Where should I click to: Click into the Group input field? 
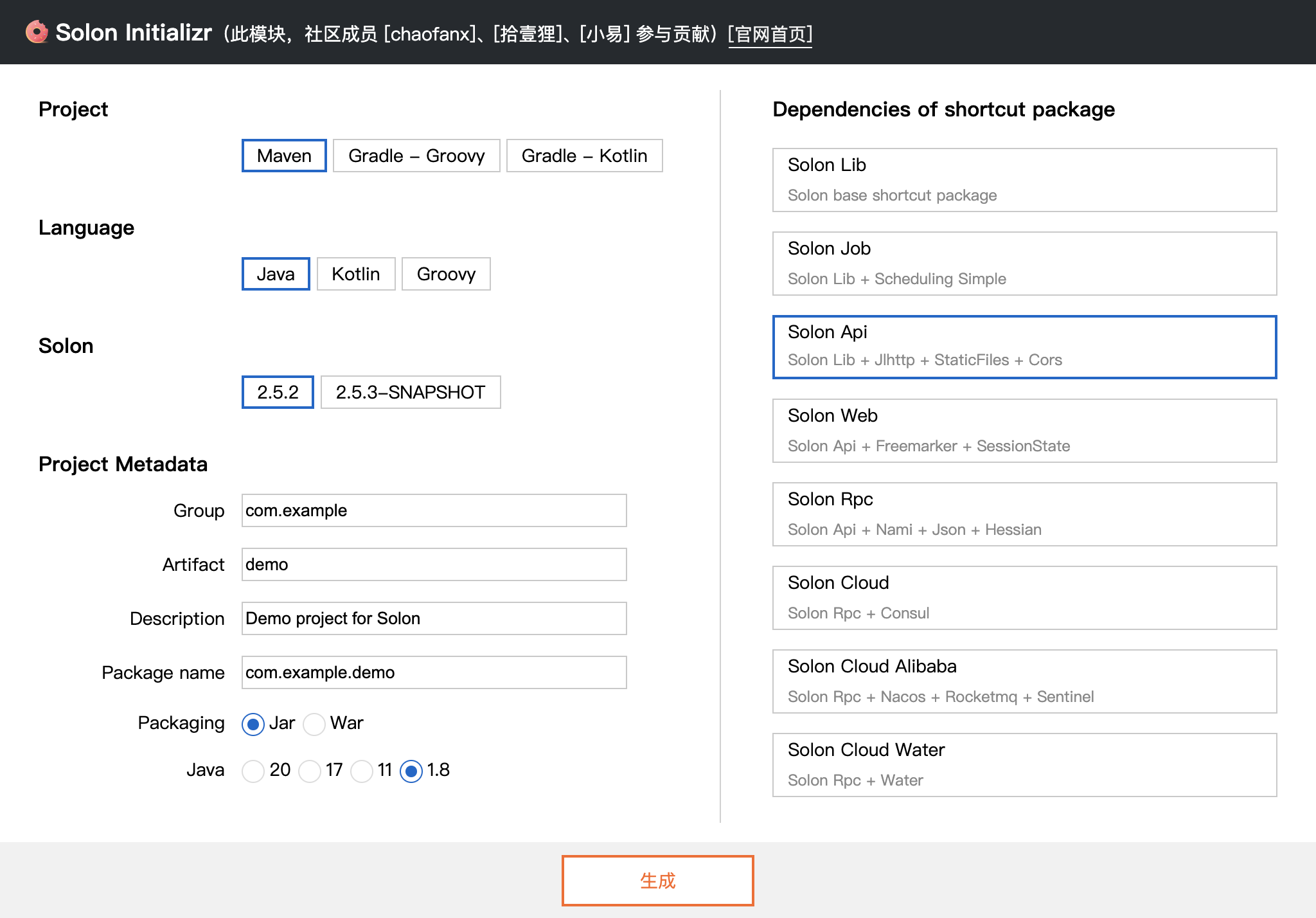click(x=434, y=510)
